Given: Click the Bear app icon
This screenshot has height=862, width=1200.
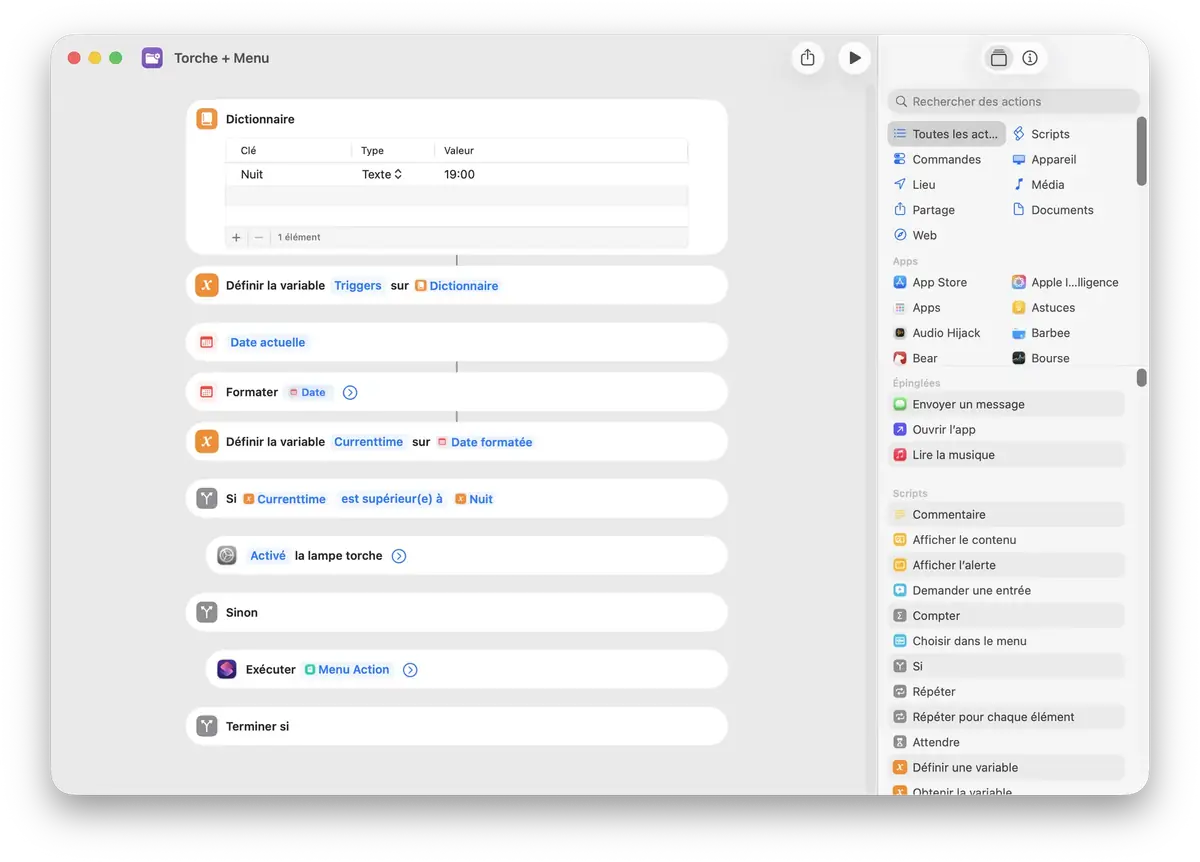Looking at the screenshot, I should pos(900,358).
